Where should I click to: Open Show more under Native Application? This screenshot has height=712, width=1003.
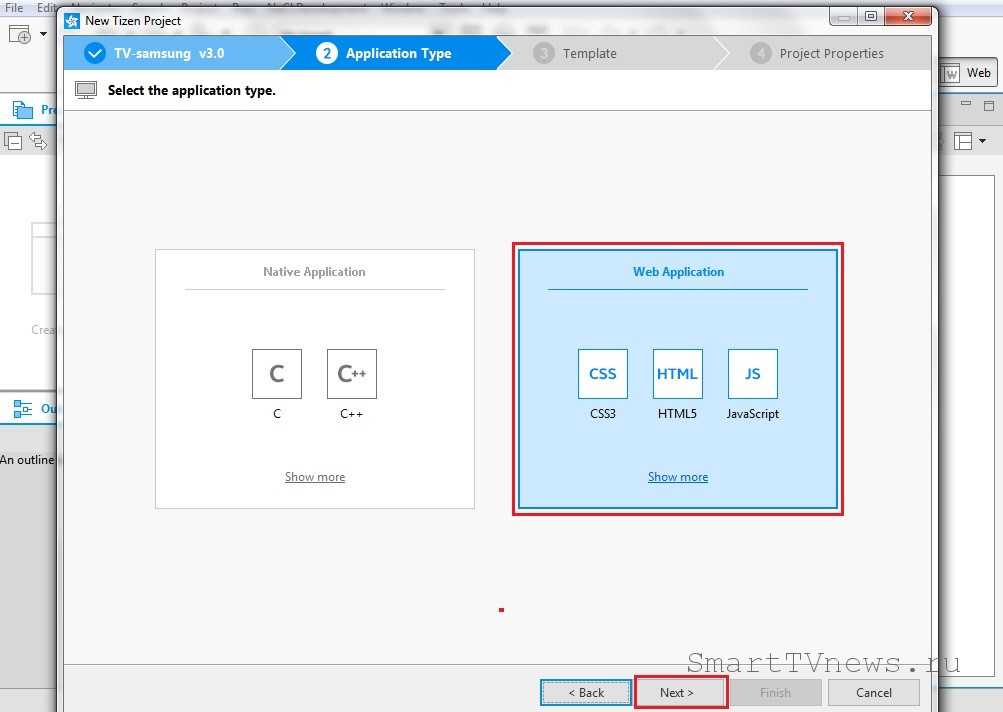315,477
